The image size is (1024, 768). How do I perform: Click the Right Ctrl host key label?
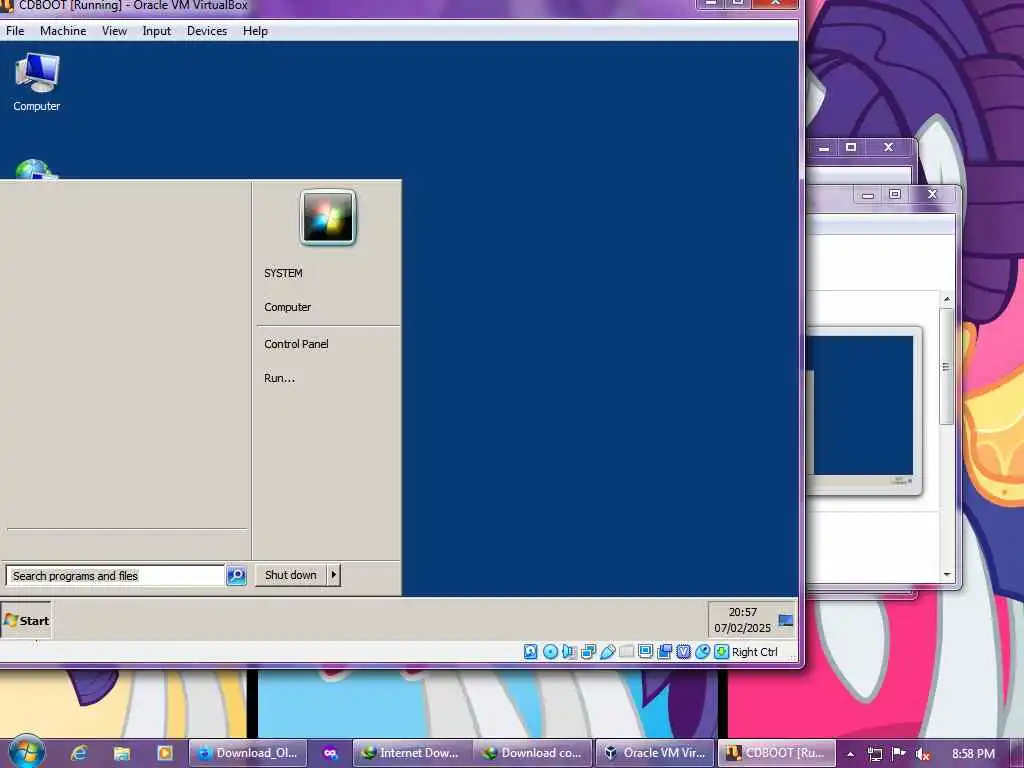point(754,652)
